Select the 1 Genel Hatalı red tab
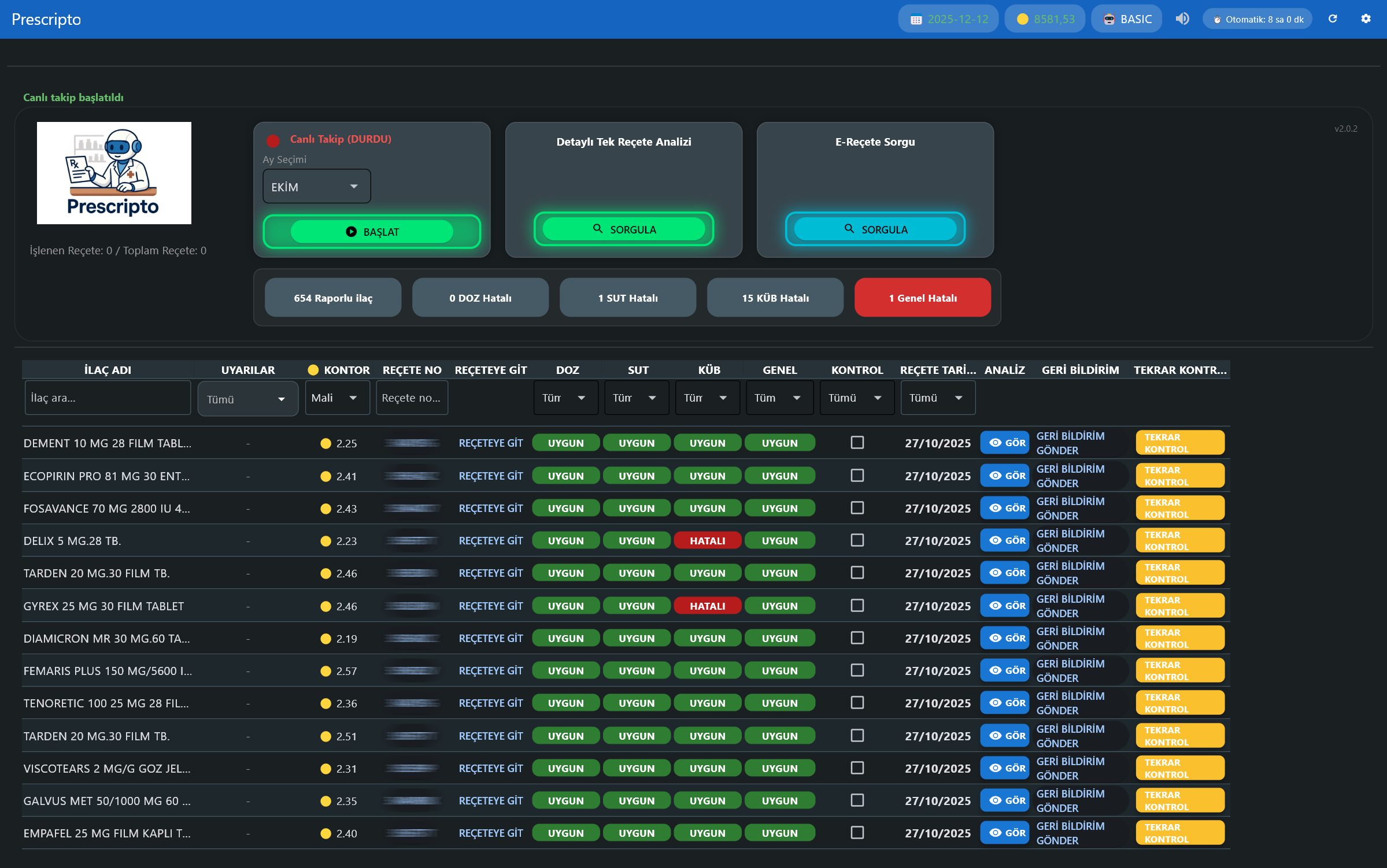 point(922,298)
